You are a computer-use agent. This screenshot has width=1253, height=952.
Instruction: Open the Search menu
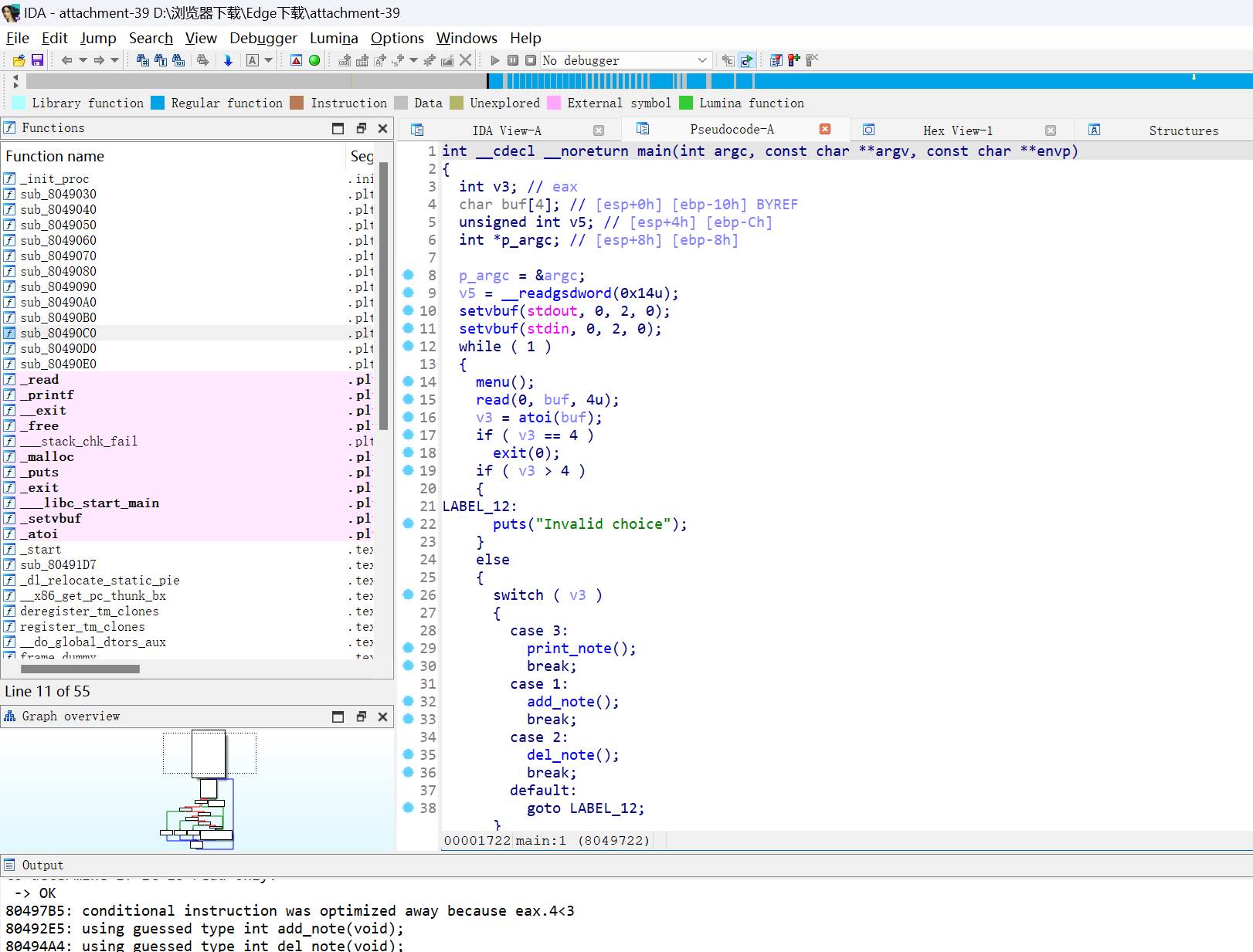pyautogui.click(x=151, y=38)
